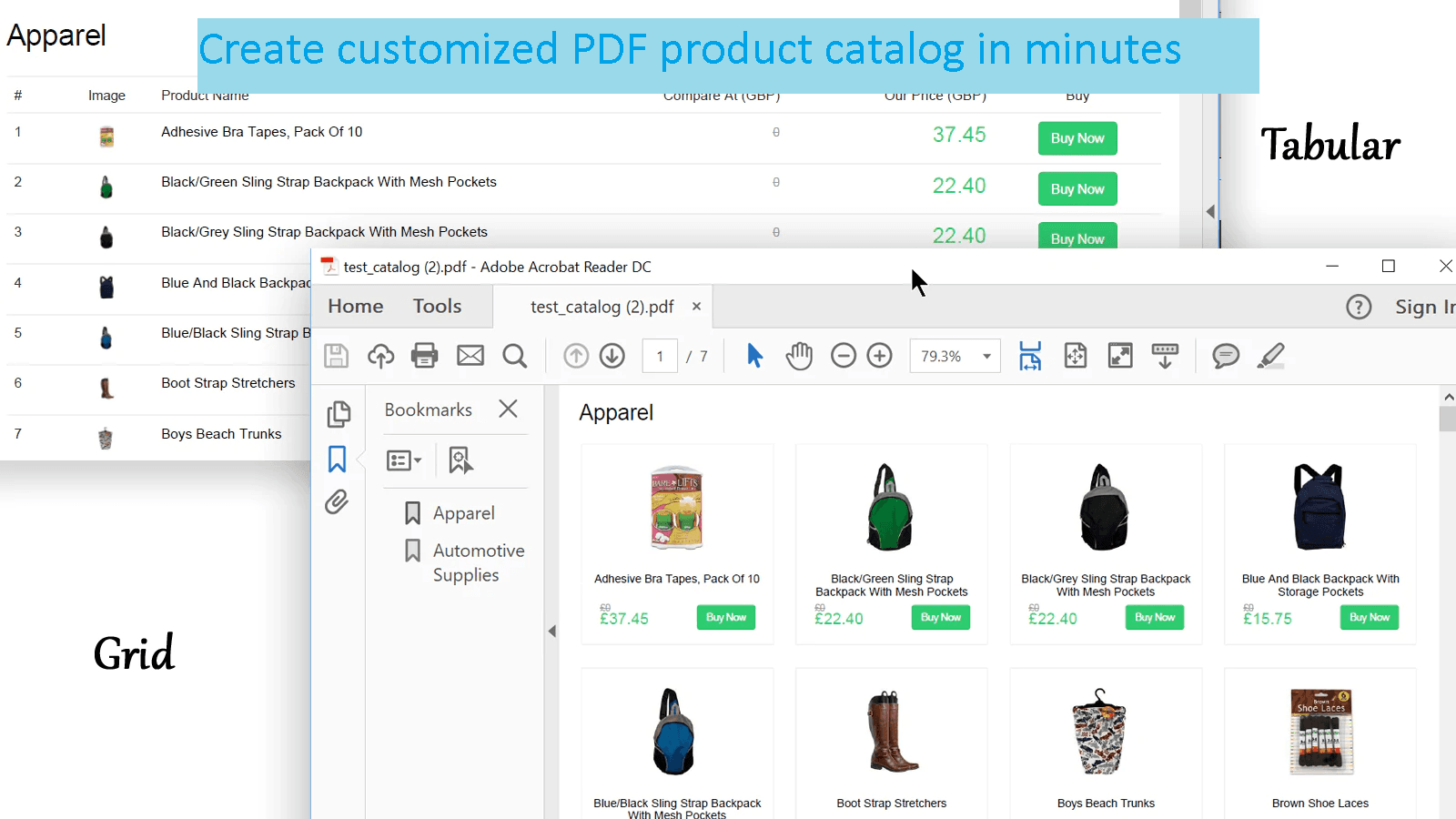Toggle the Page Thumbnails panel icon
Screen dimensions: 1456x819
339,414
